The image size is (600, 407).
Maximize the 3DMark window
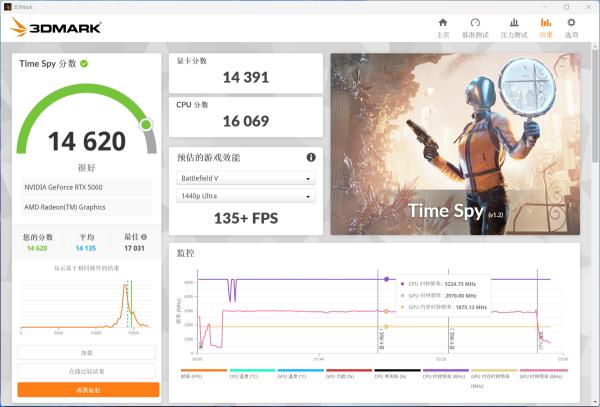[567, 7]
